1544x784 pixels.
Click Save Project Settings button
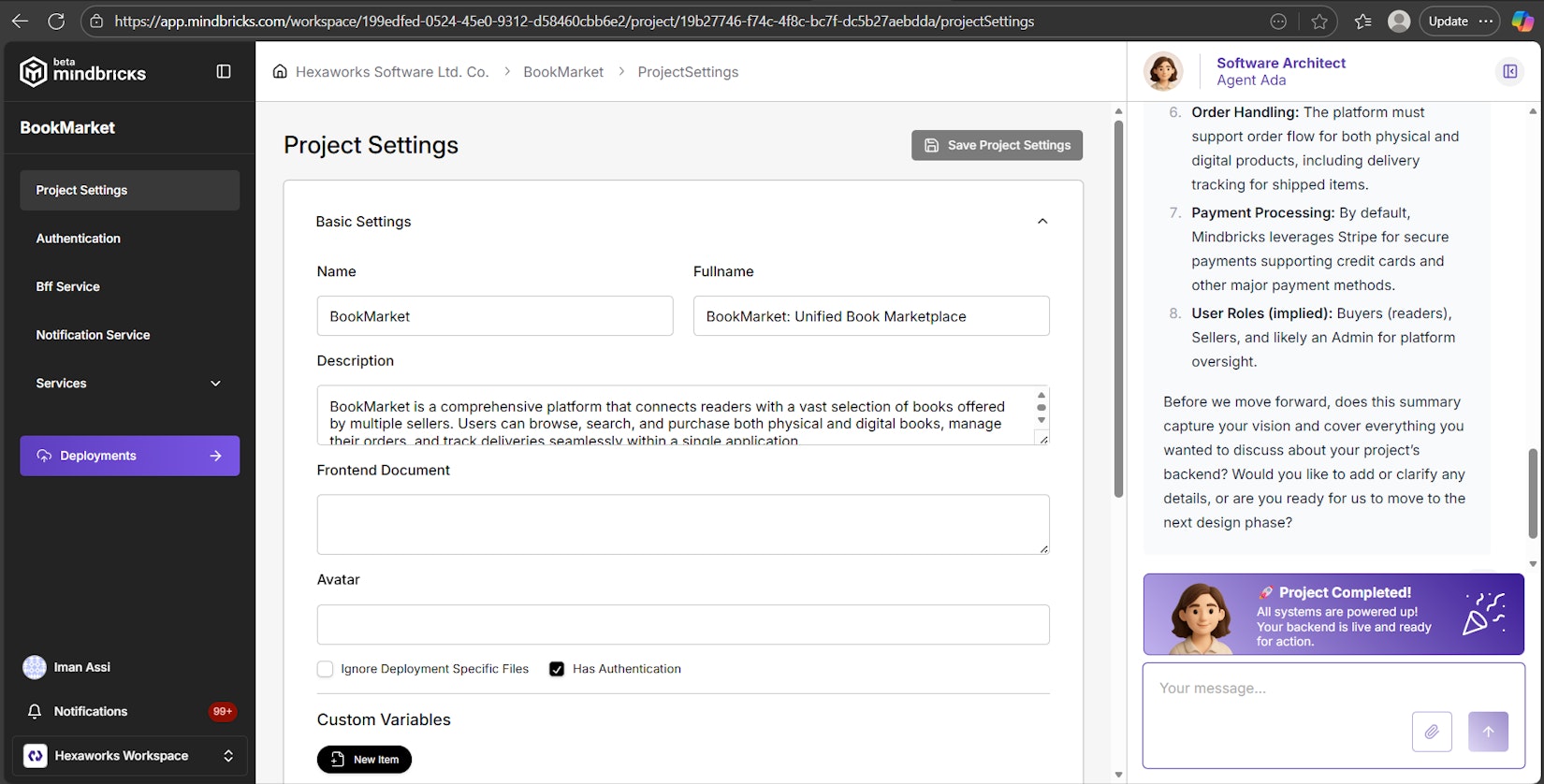click(997, 145)
